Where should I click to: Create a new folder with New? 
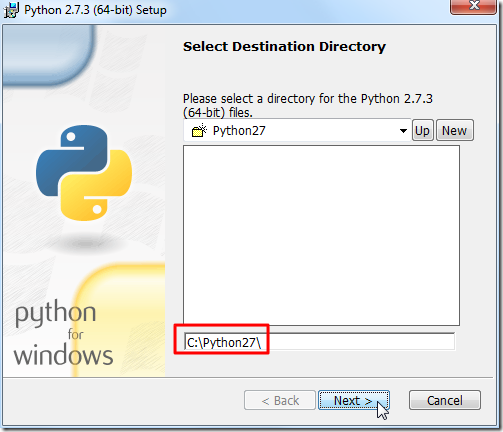tap(455, 130)
